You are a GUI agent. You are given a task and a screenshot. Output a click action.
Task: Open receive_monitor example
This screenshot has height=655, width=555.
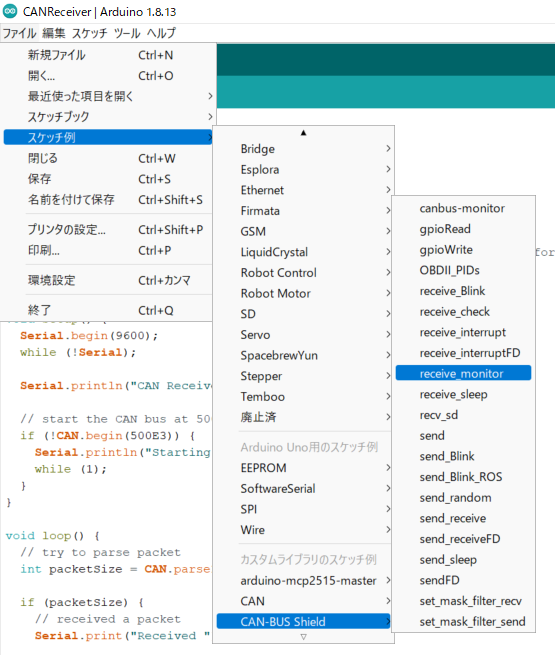pos(464,373)
